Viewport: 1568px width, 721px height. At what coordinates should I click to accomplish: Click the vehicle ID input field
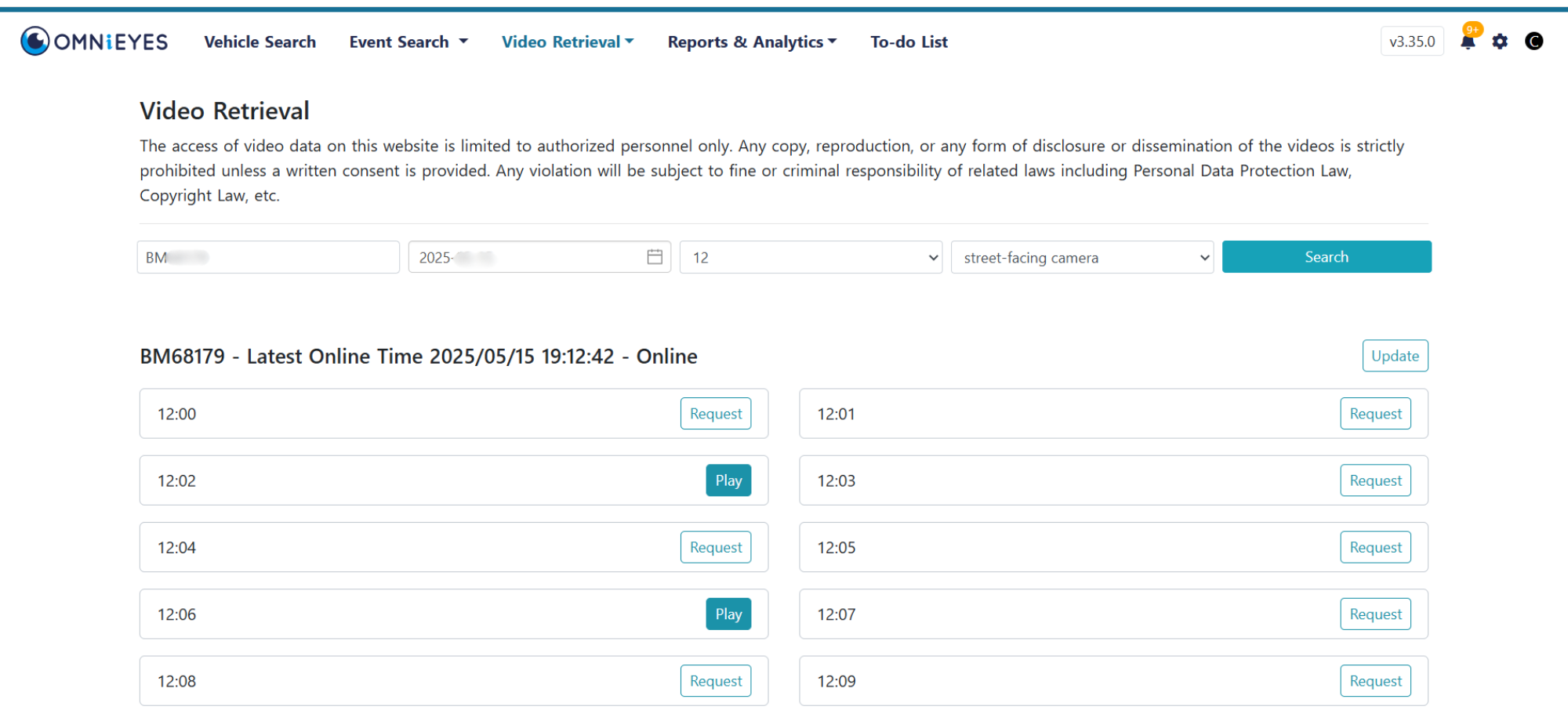point(268,257)
